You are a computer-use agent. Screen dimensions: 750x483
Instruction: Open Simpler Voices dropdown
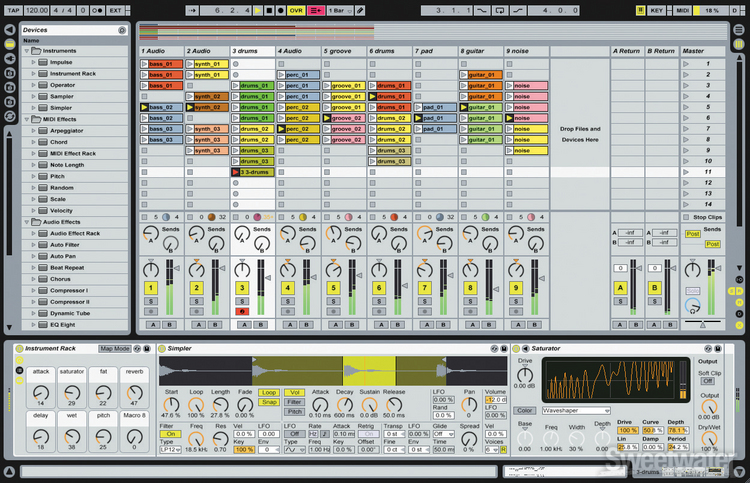coord(492,450)
